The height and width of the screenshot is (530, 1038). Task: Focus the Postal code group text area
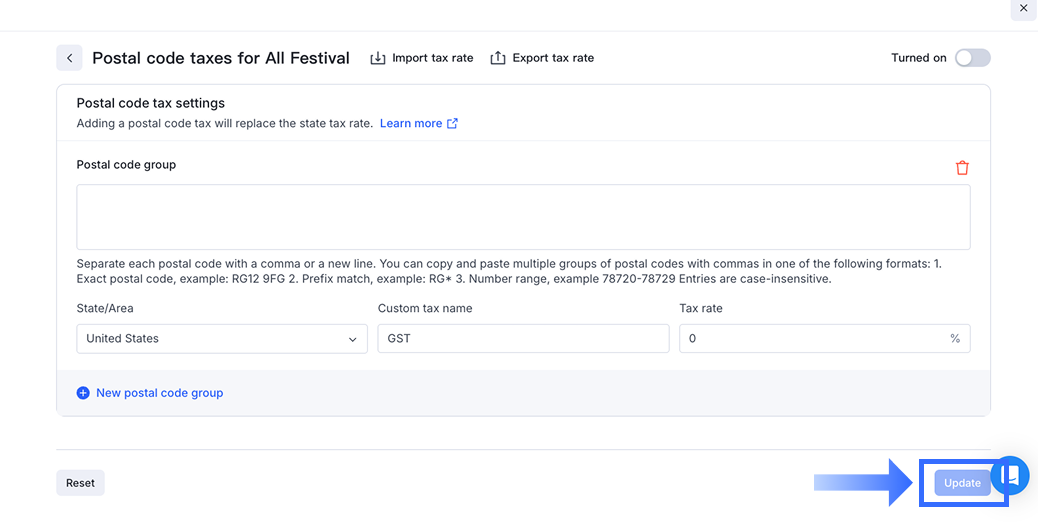523,217
